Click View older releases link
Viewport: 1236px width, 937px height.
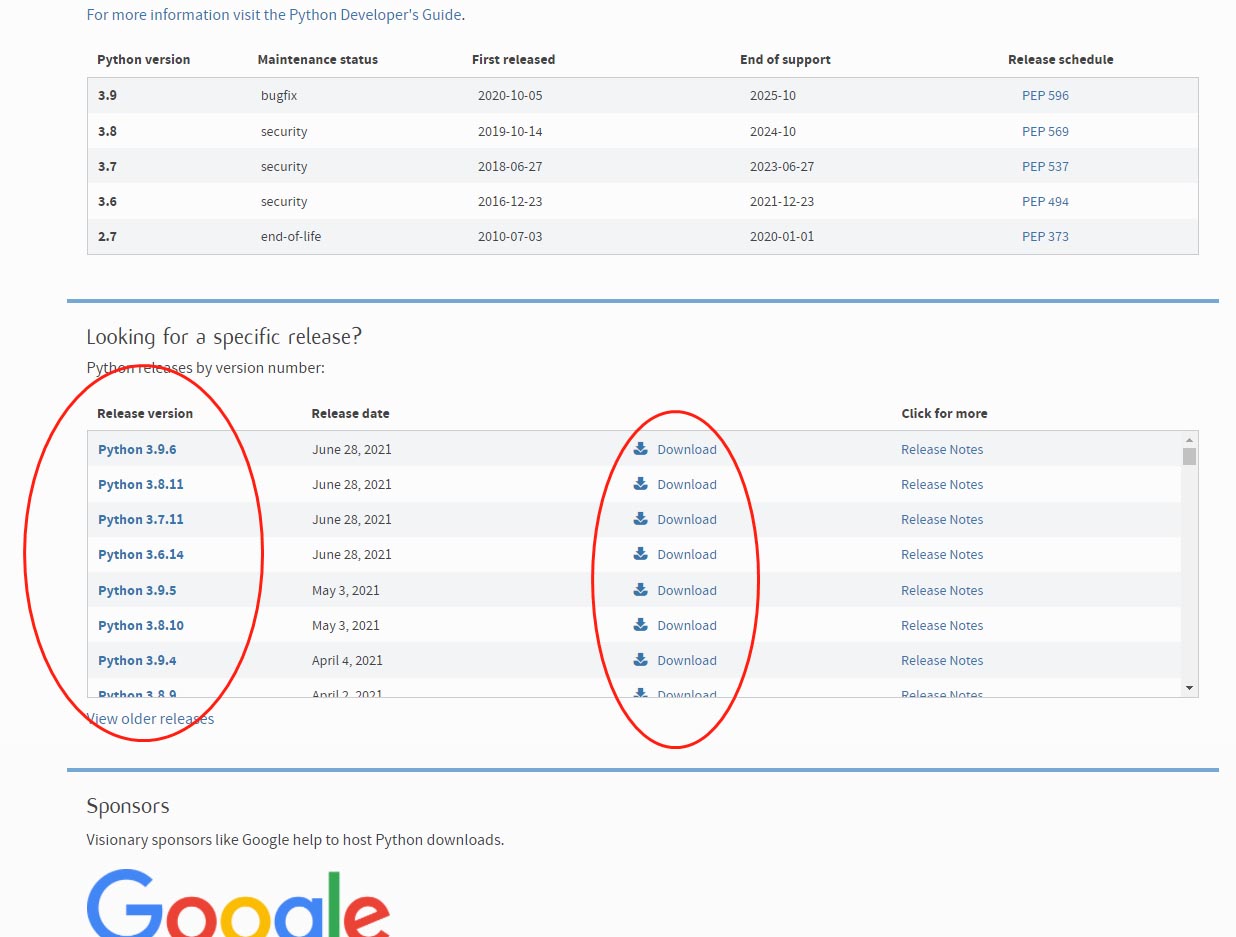151,719
